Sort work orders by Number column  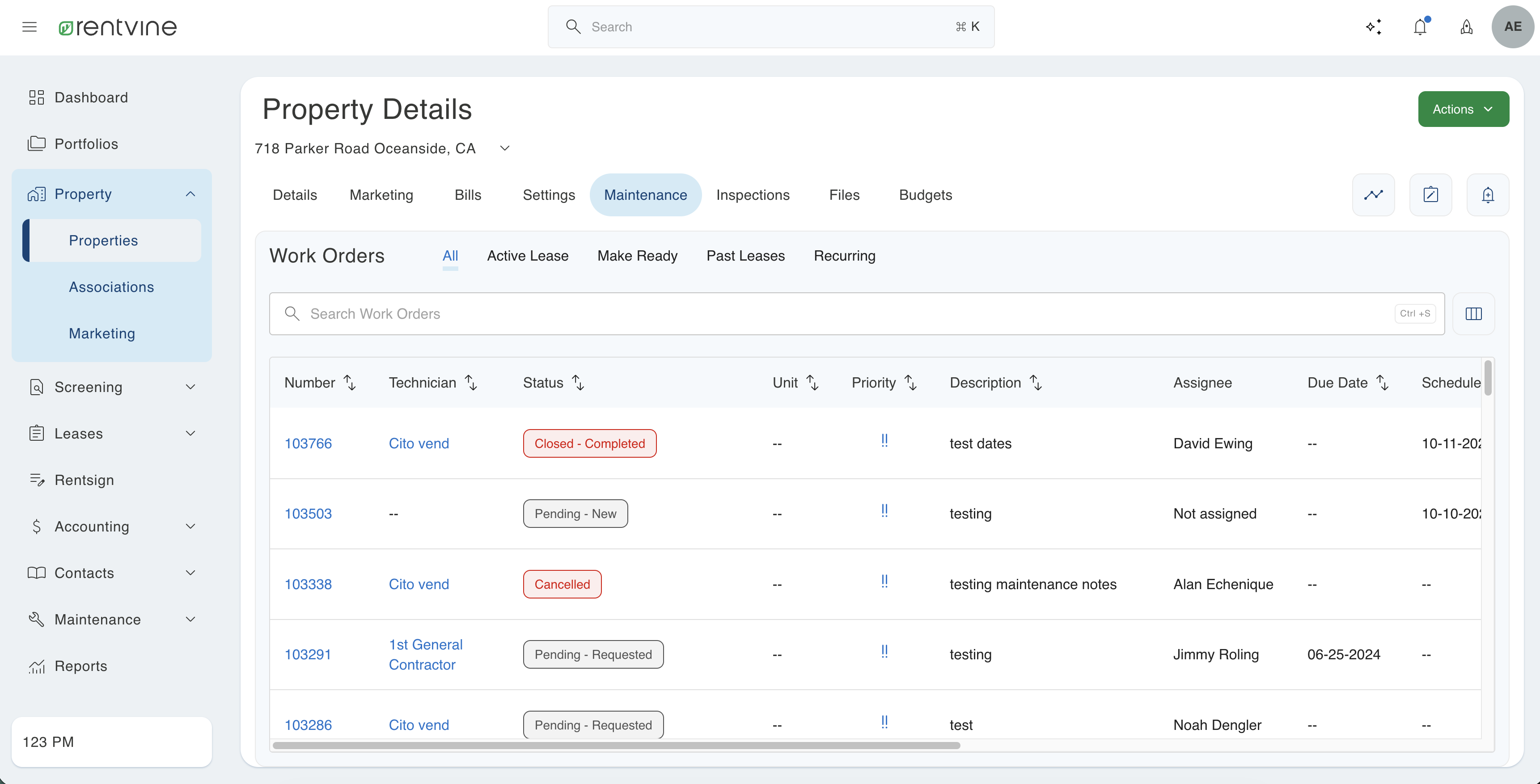[350, 383]
